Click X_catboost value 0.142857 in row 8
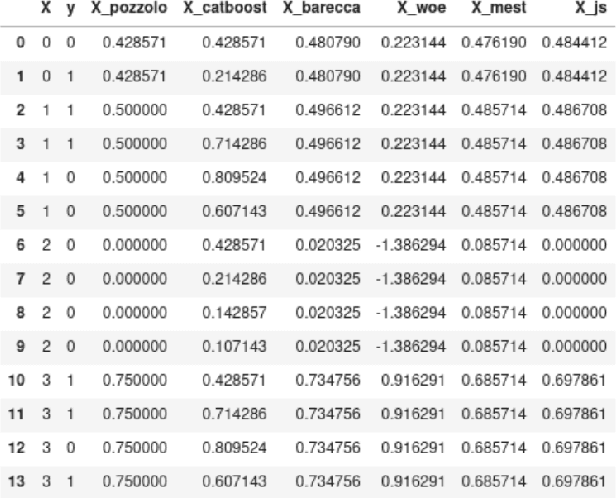Viewport: 616px width, 498px height. 235,312
